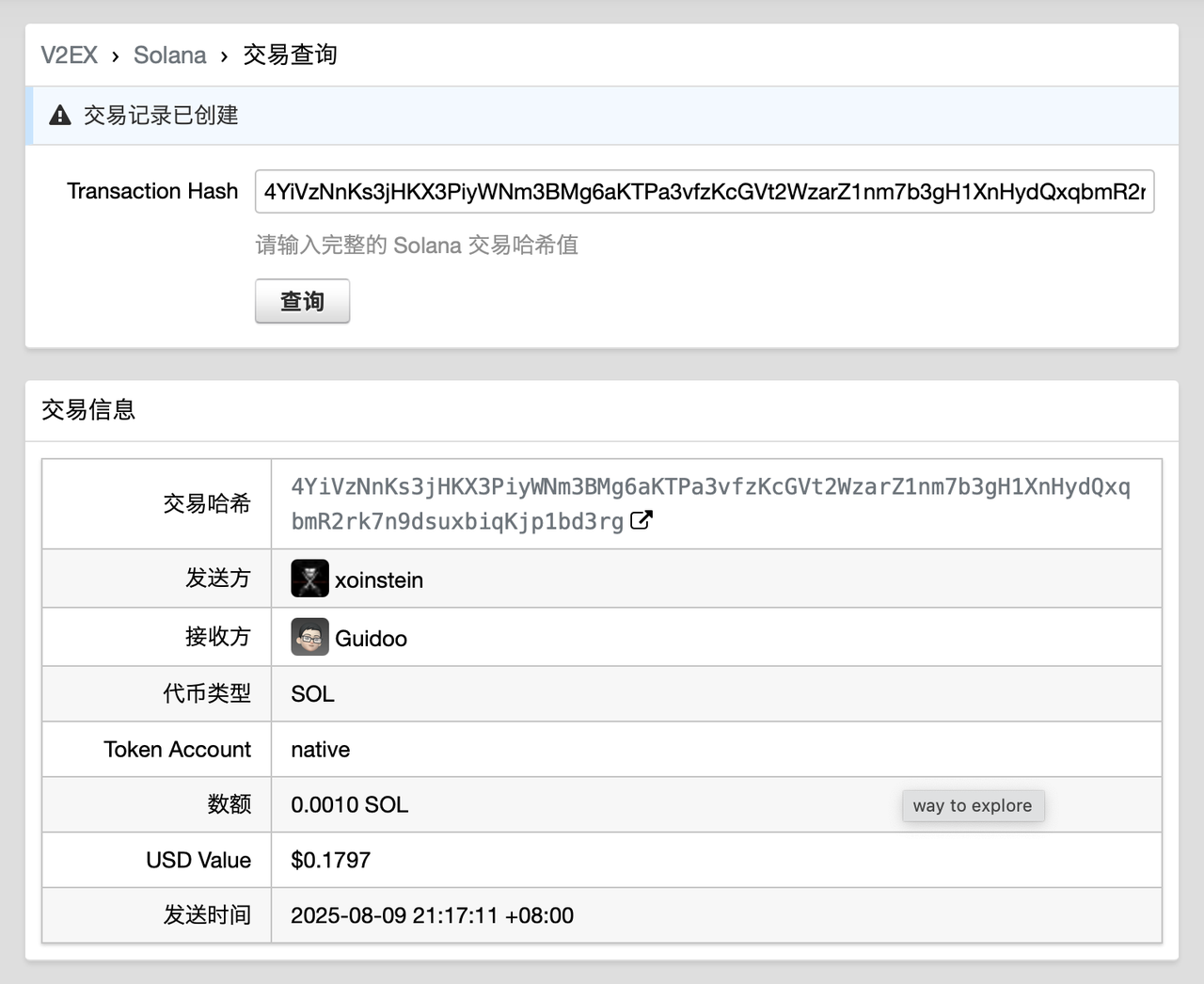Focus the Transaction Hash input field
Viewport: 1204px width, 984px height.
click(x=704, y=192)
